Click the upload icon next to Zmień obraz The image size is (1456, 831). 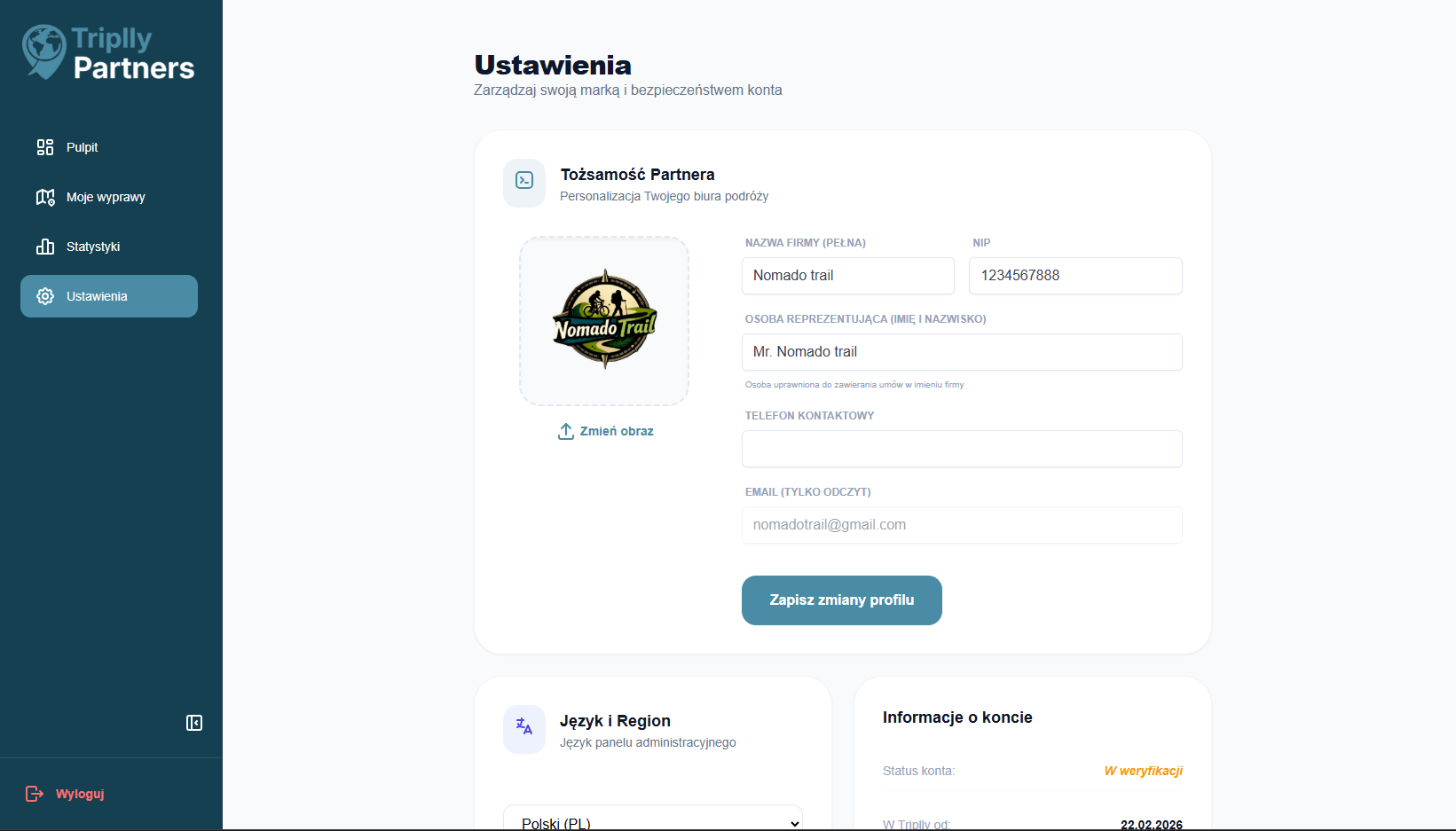565,430
